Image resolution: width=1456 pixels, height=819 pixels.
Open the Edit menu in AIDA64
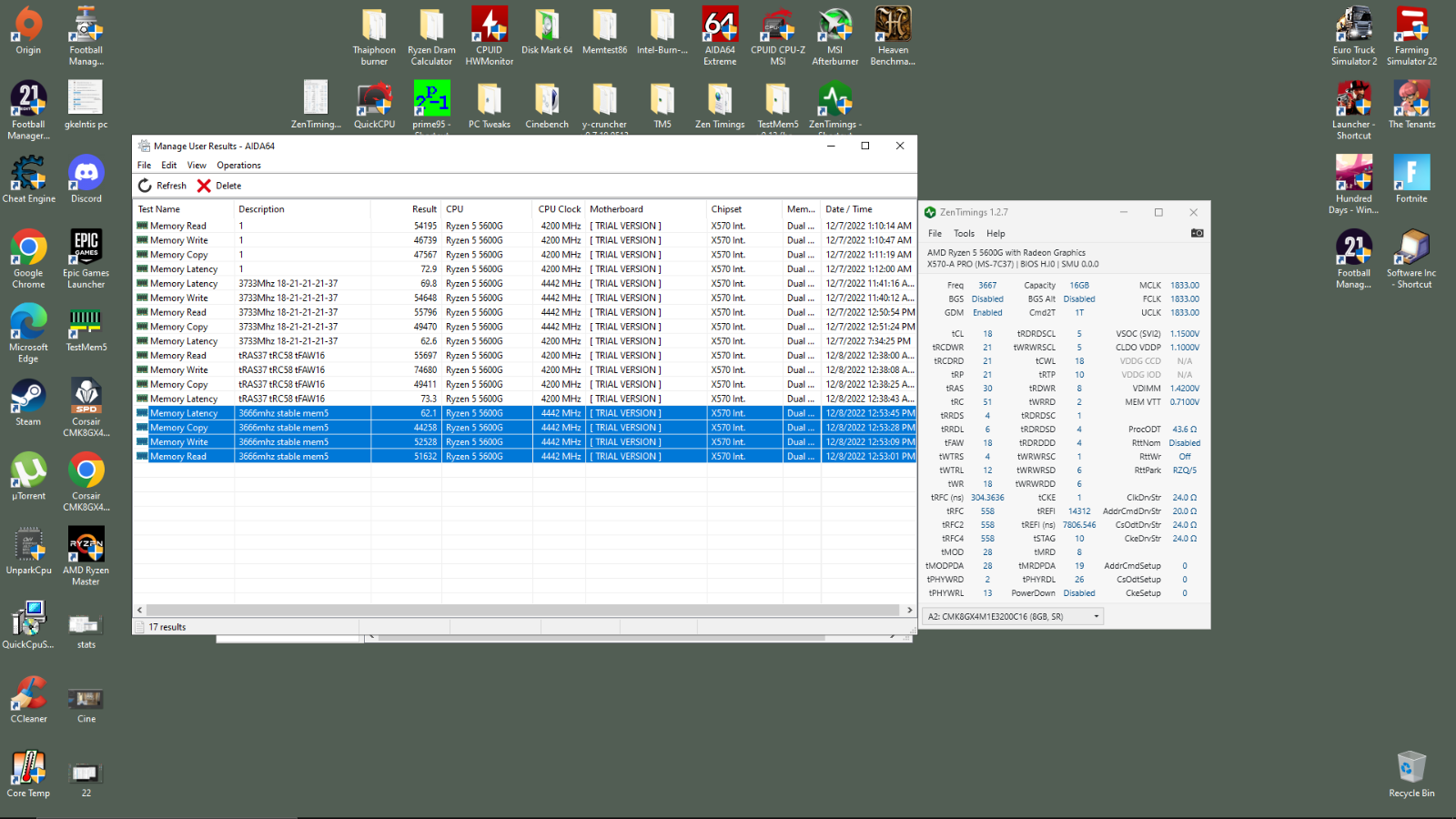click(x=169, y=166)
